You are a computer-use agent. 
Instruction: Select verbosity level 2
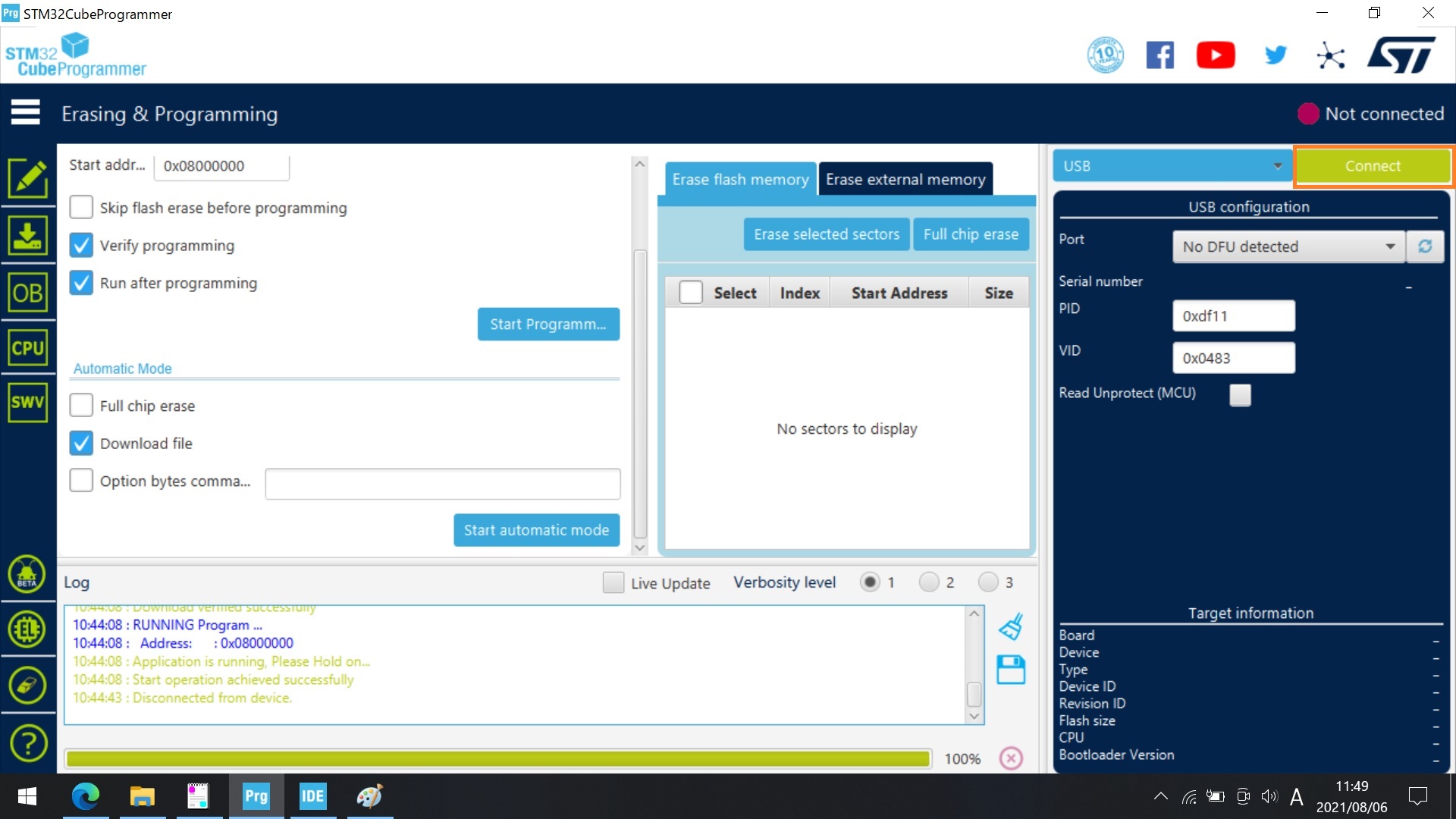(x=929, y=582)
